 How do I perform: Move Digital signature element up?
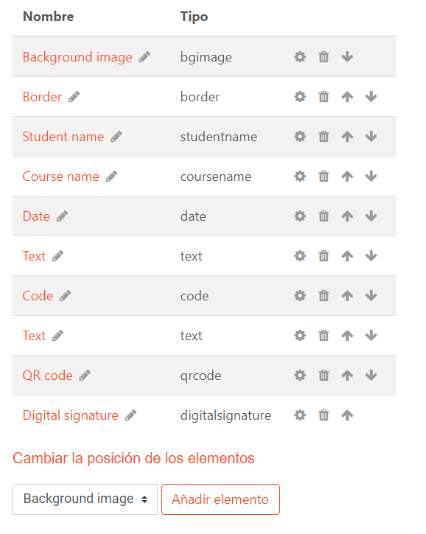[x=347, y=415]
